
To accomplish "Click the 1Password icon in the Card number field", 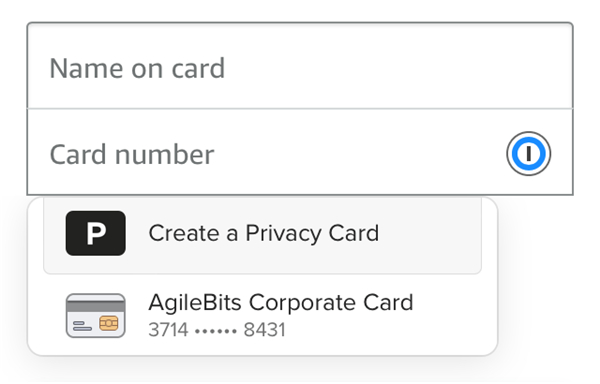I will click(x=528, y=154).
